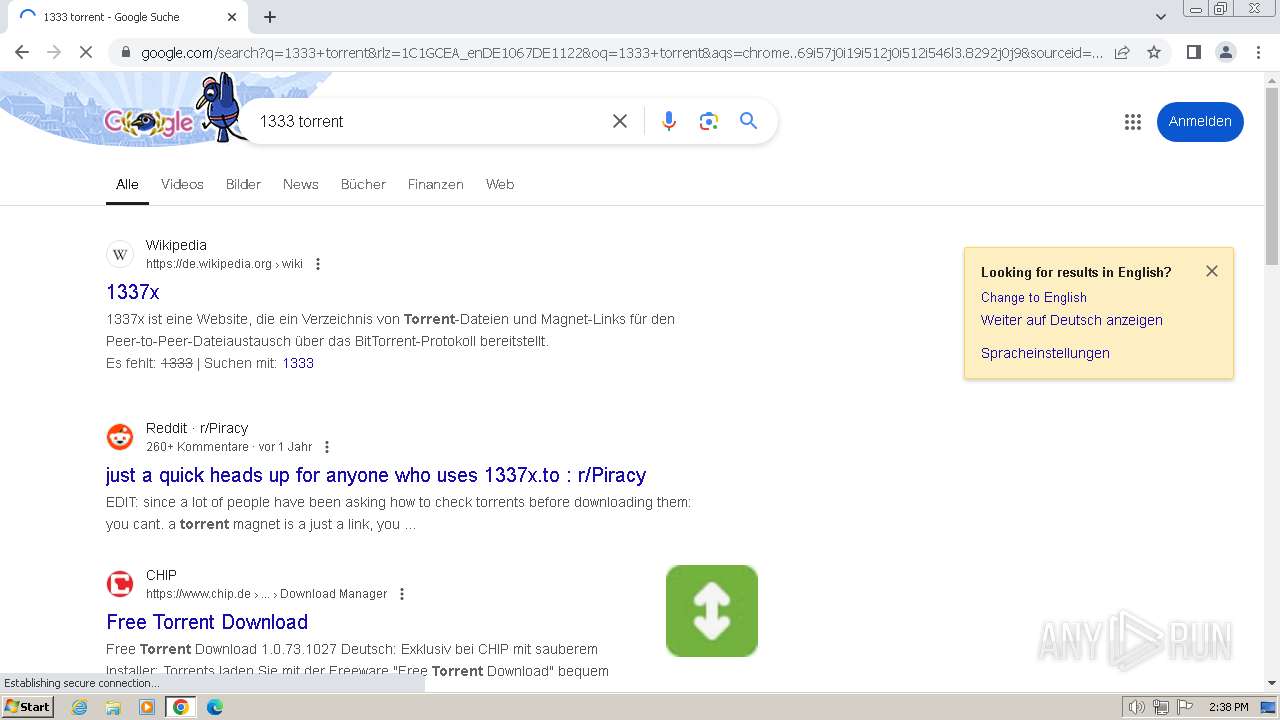Click the CHIP source name text
The image size is (1280, 720).
(161, 575)
